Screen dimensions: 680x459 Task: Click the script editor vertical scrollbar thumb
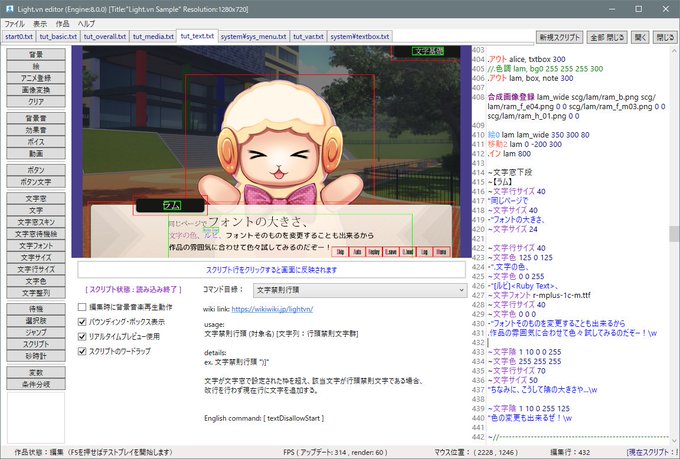[x=674, y=233]
